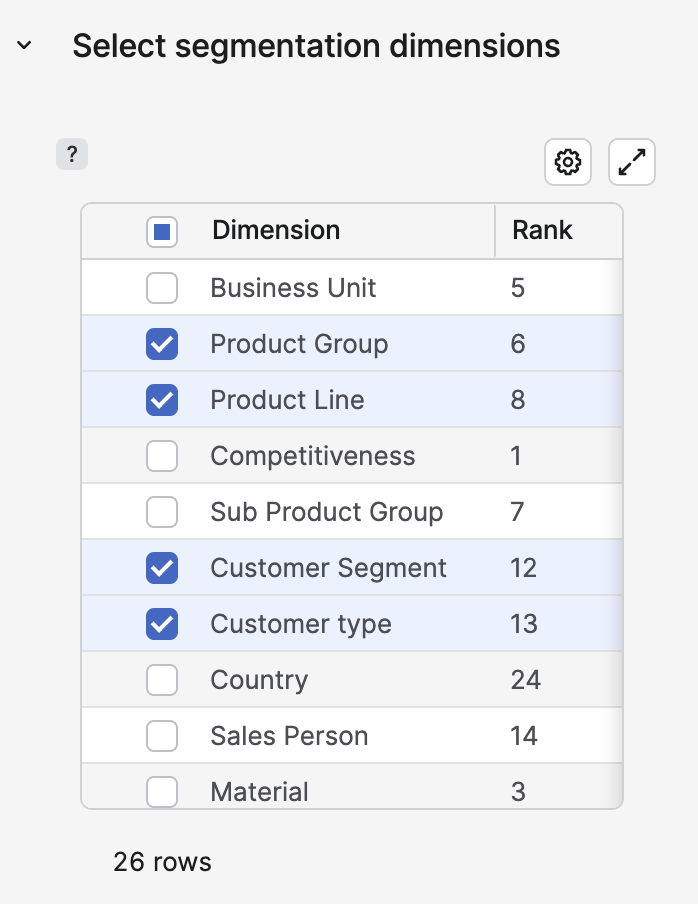698x904 pixels.
Task: Open the table settings gear icon
Action: click(568, 162)
